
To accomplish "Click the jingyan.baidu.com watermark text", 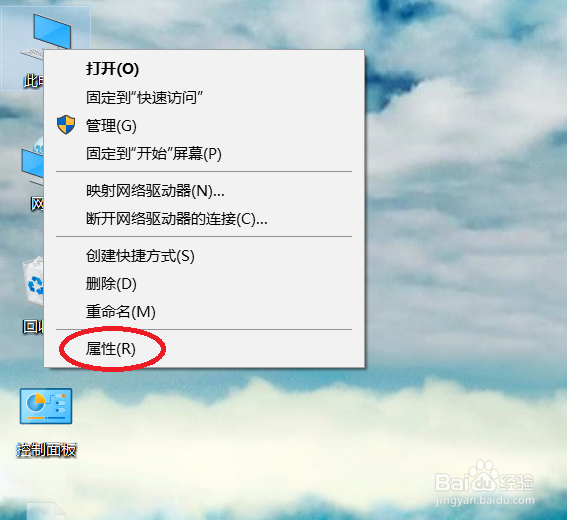I will pyautogui.click(x=485, y=500).
